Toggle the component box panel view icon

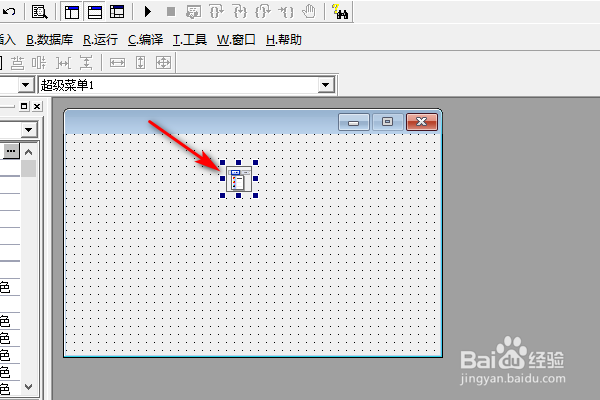pos(117,12)
